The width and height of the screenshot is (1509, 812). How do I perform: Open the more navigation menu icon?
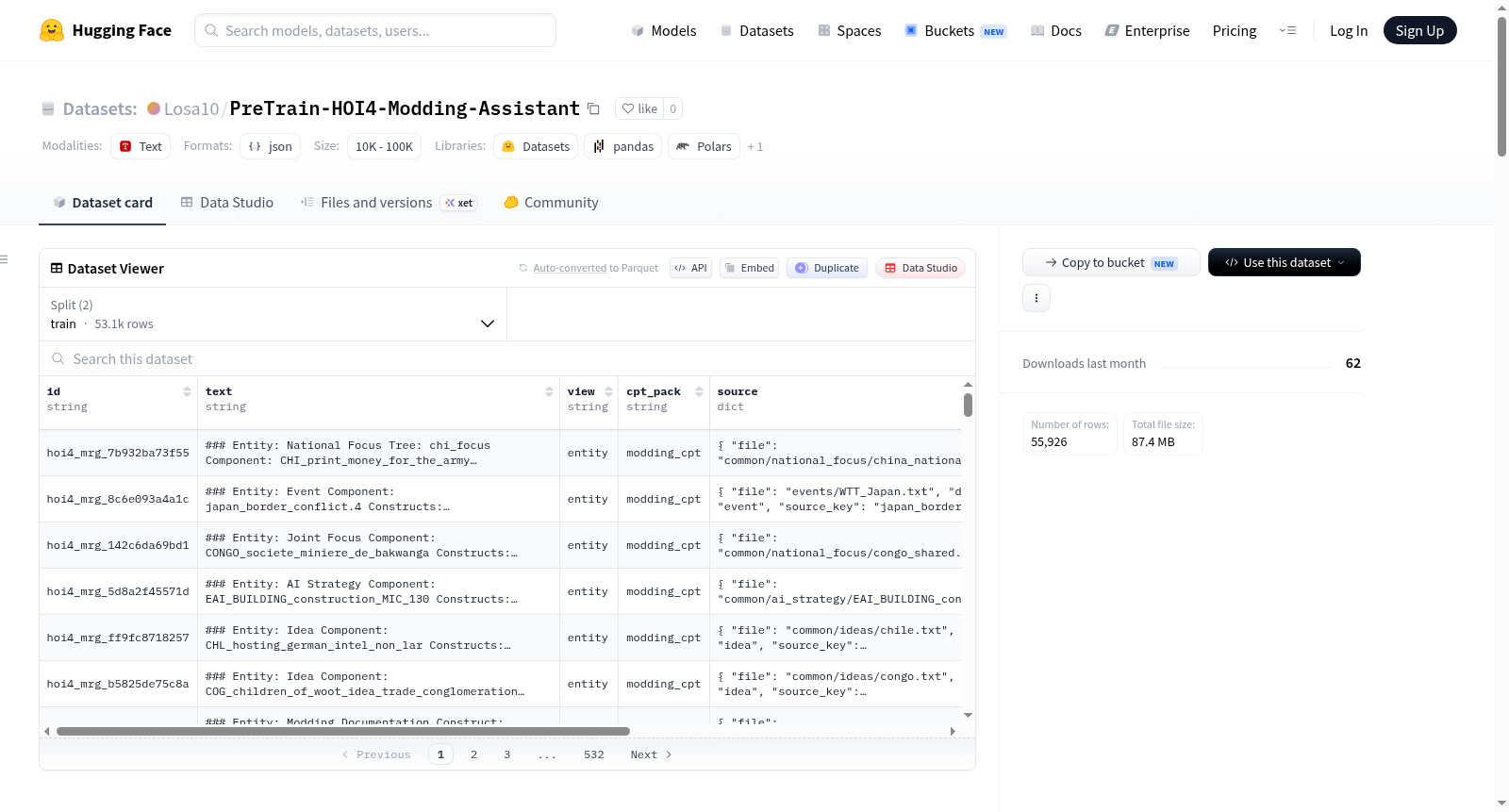(x=1287, y=30)
